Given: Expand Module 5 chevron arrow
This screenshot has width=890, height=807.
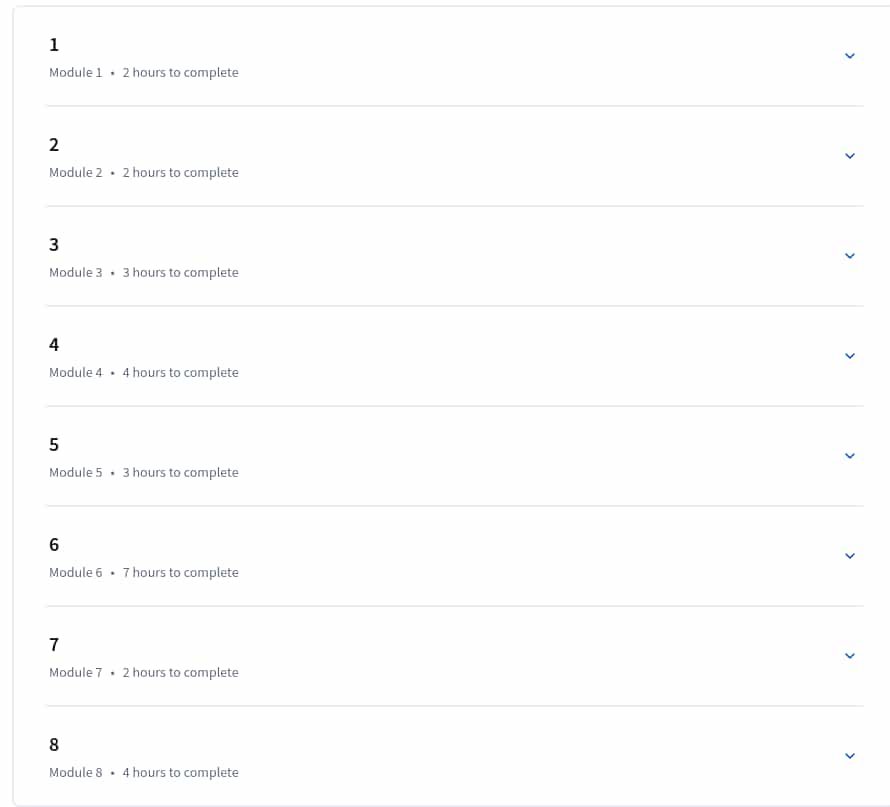Looking at the screenshot, I should point(850,456).
